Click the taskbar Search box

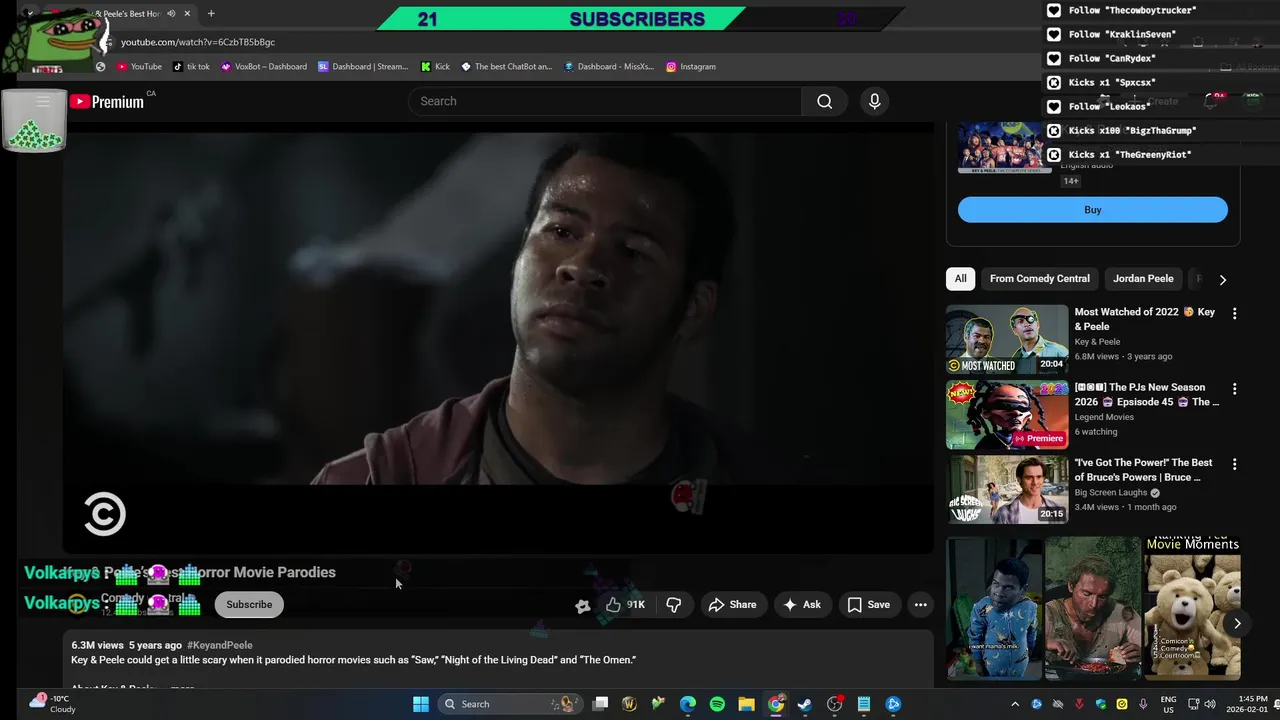tap(512, 704)
